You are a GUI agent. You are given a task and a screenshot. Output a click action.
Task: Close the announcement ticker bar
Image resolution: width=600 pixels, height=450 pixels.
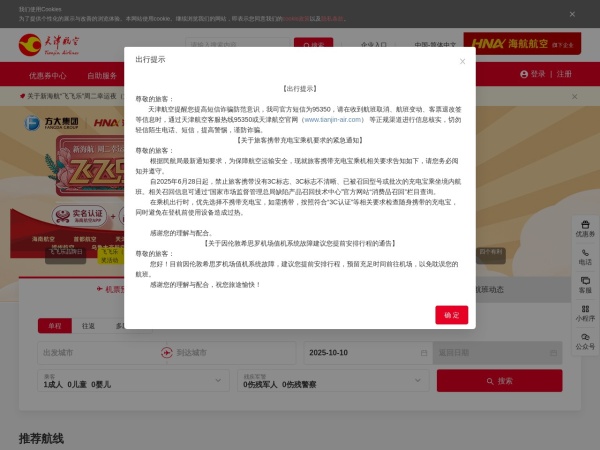pyautogui.click(x=574, y=96)
